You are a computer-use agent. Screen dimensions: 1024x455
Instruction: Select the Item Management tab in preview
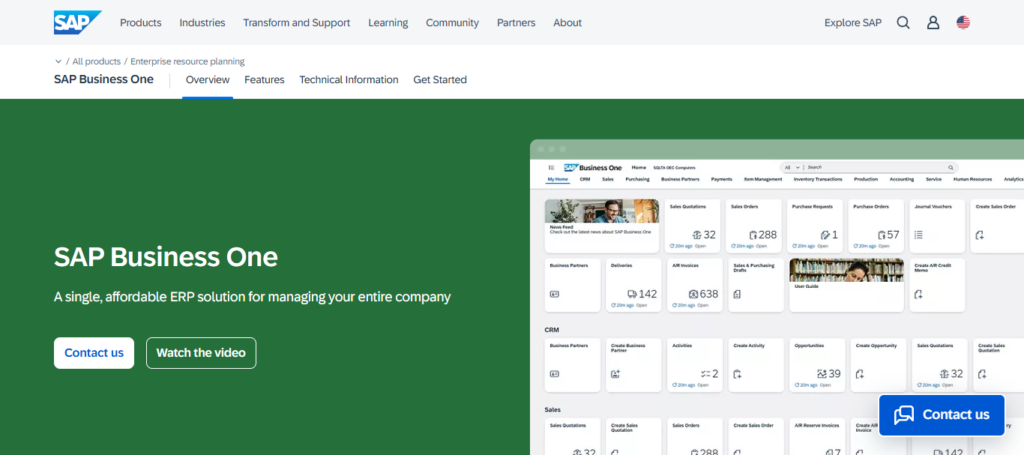(763, 179)
